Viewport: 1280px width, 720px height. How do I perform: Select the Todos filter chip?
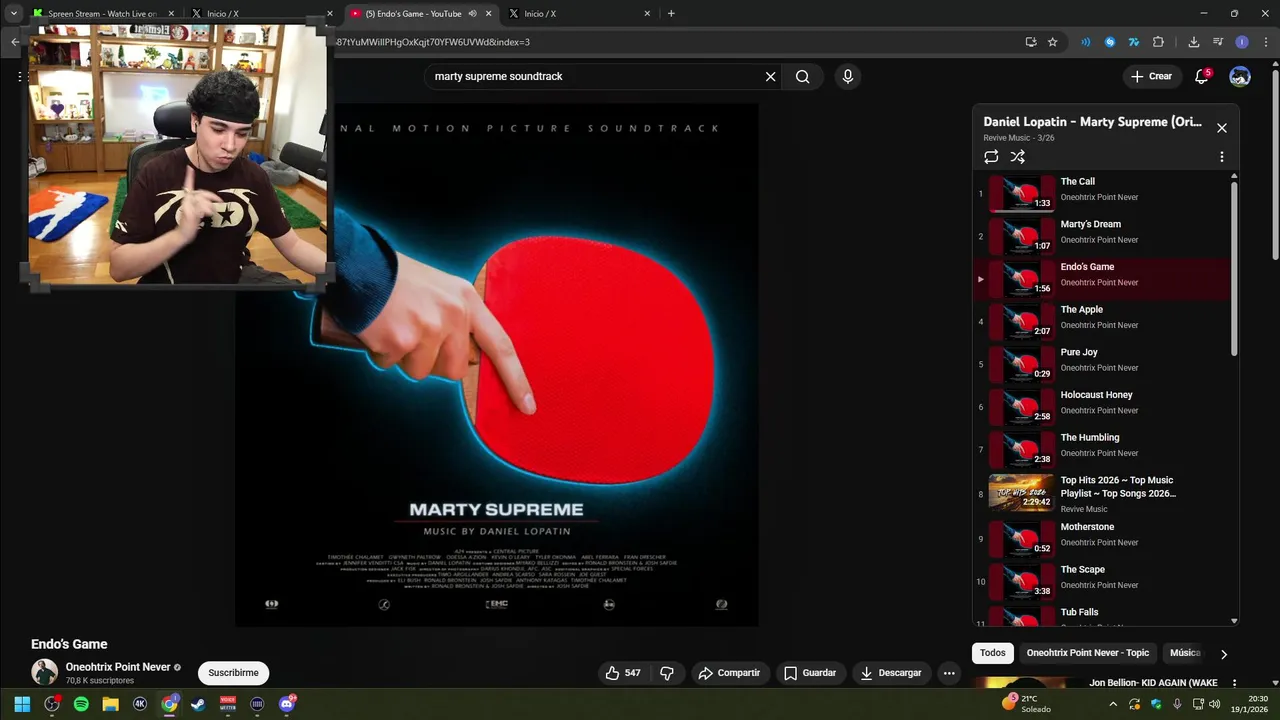(x=993, y=653)
